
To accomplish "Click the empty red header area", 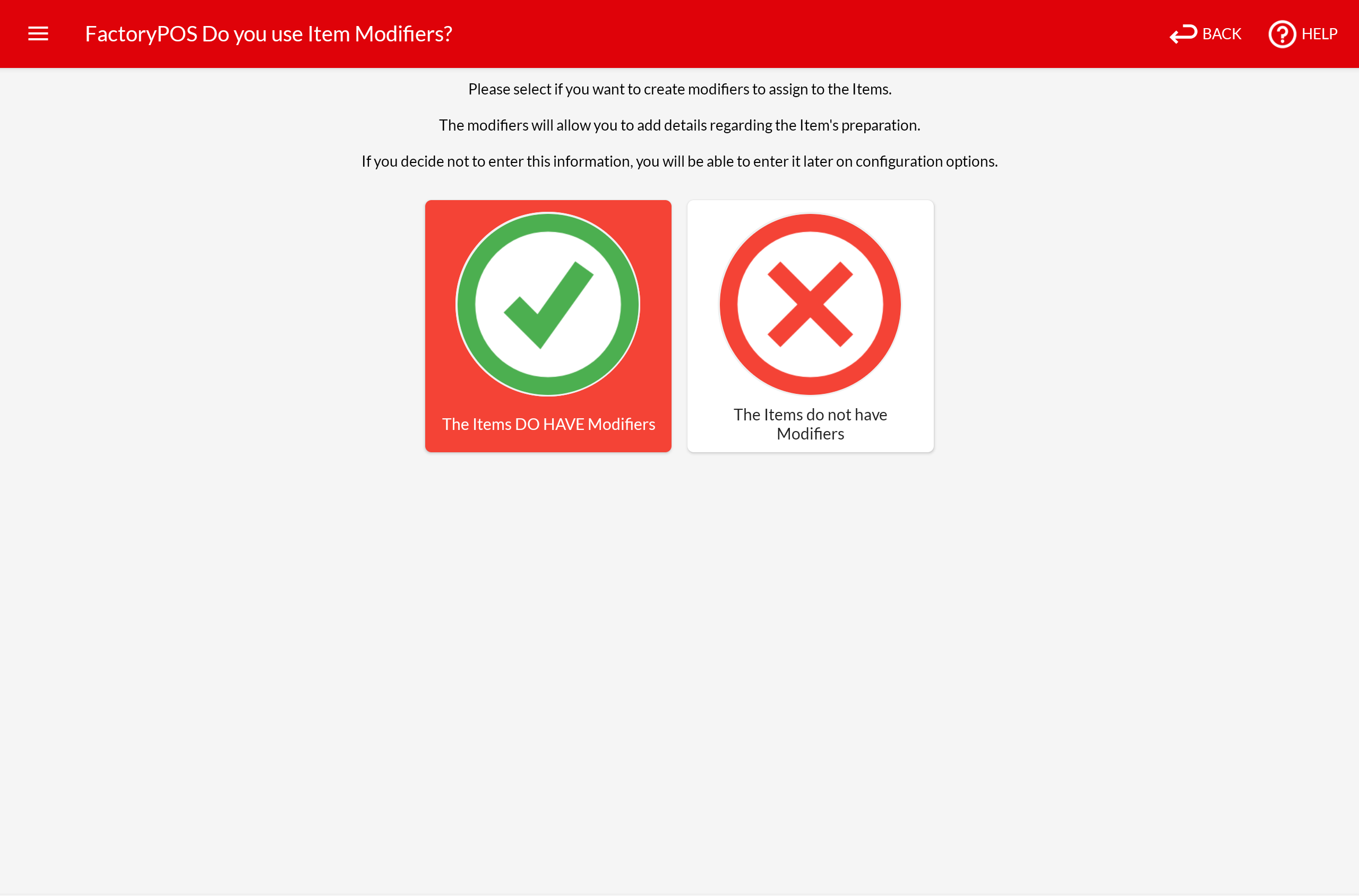I will pyautogui.click(x=800, y=34).
